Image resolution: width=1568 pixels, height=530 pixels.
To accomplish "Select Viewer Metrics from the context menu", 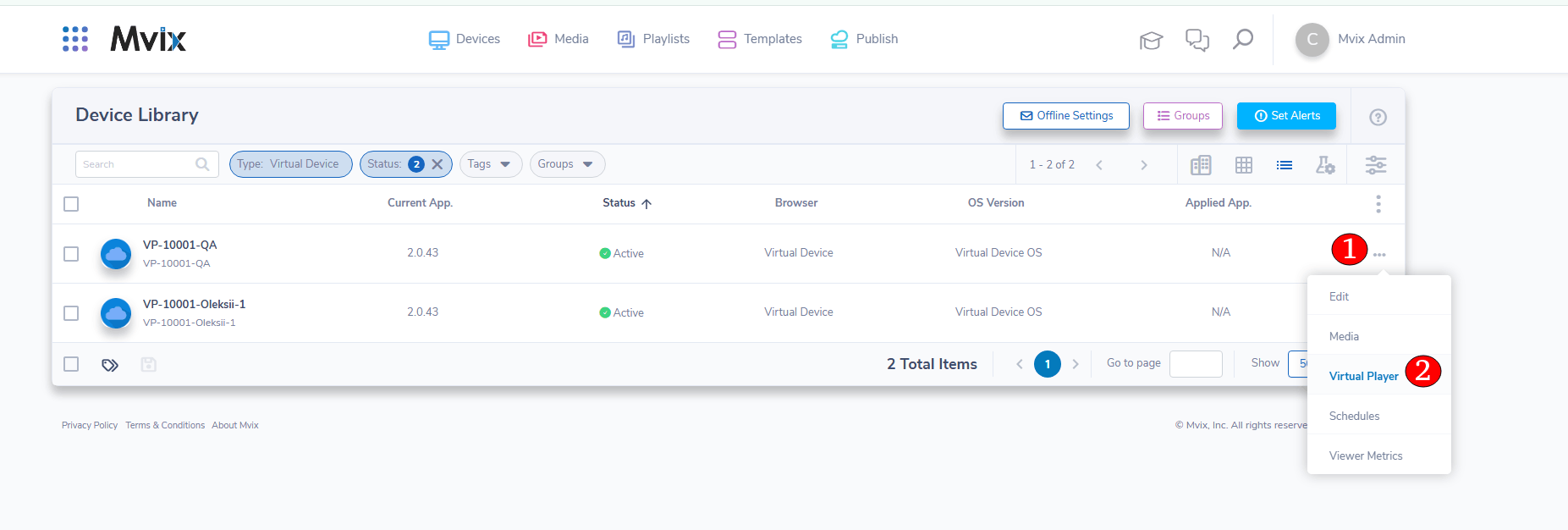I will coord(1379,455).
